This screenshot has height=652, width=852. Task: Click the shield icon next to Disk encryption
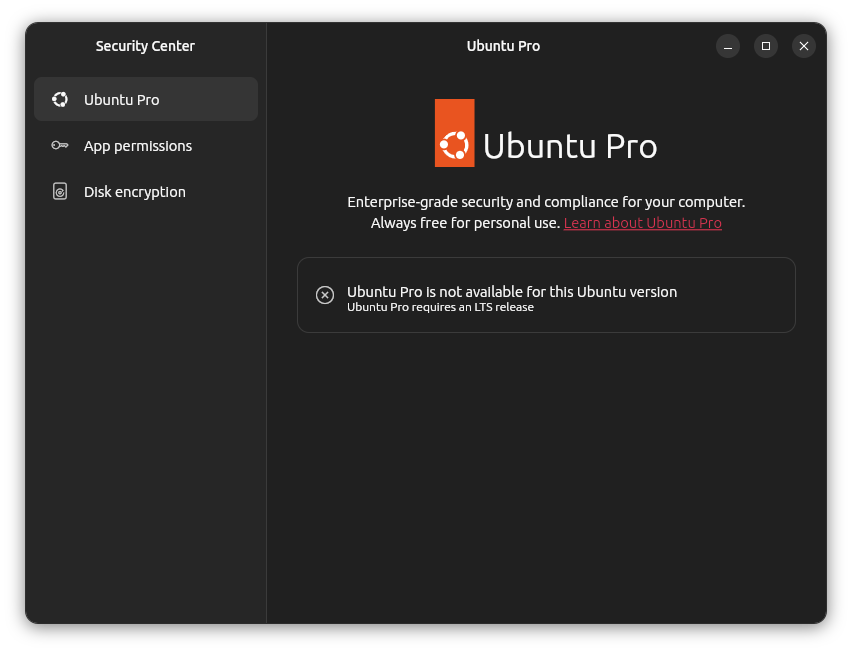(x=60, y=191)
